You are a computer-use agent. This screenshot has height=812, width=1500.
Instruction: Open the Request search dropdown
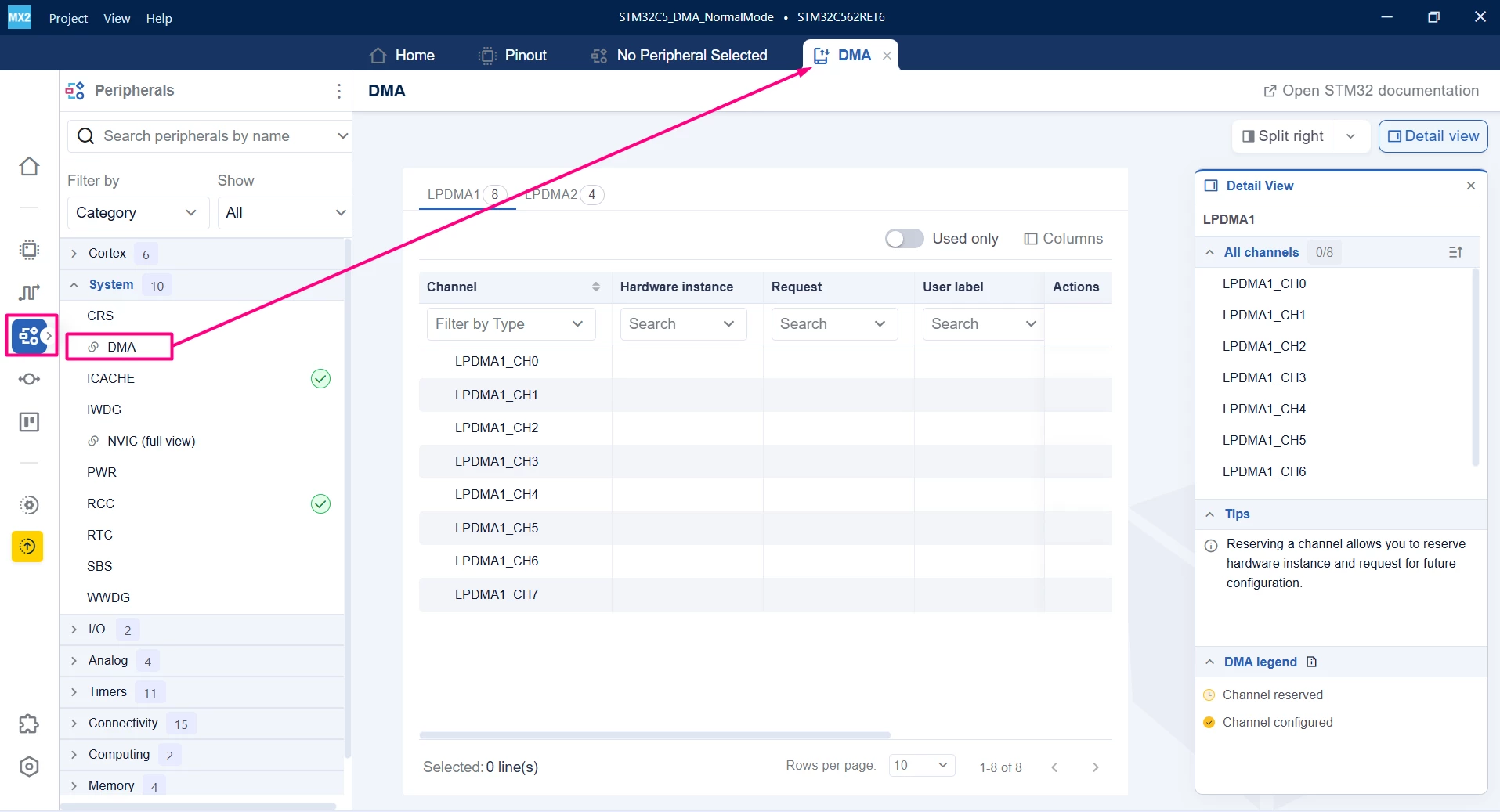834,324
